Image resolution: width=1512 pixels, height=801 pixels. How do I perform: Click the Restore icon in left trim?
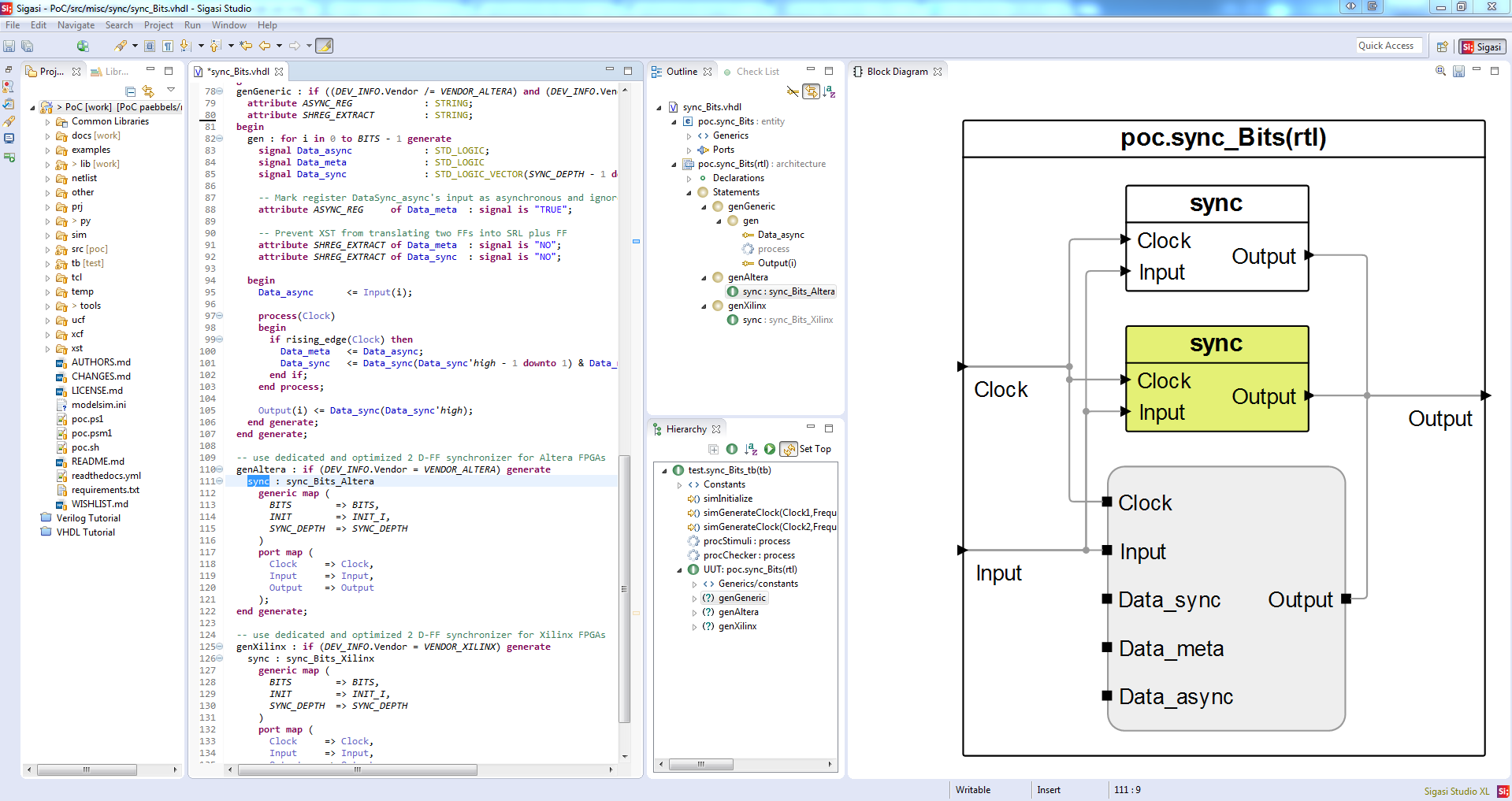pyautogui.click(x=9, y=70)
